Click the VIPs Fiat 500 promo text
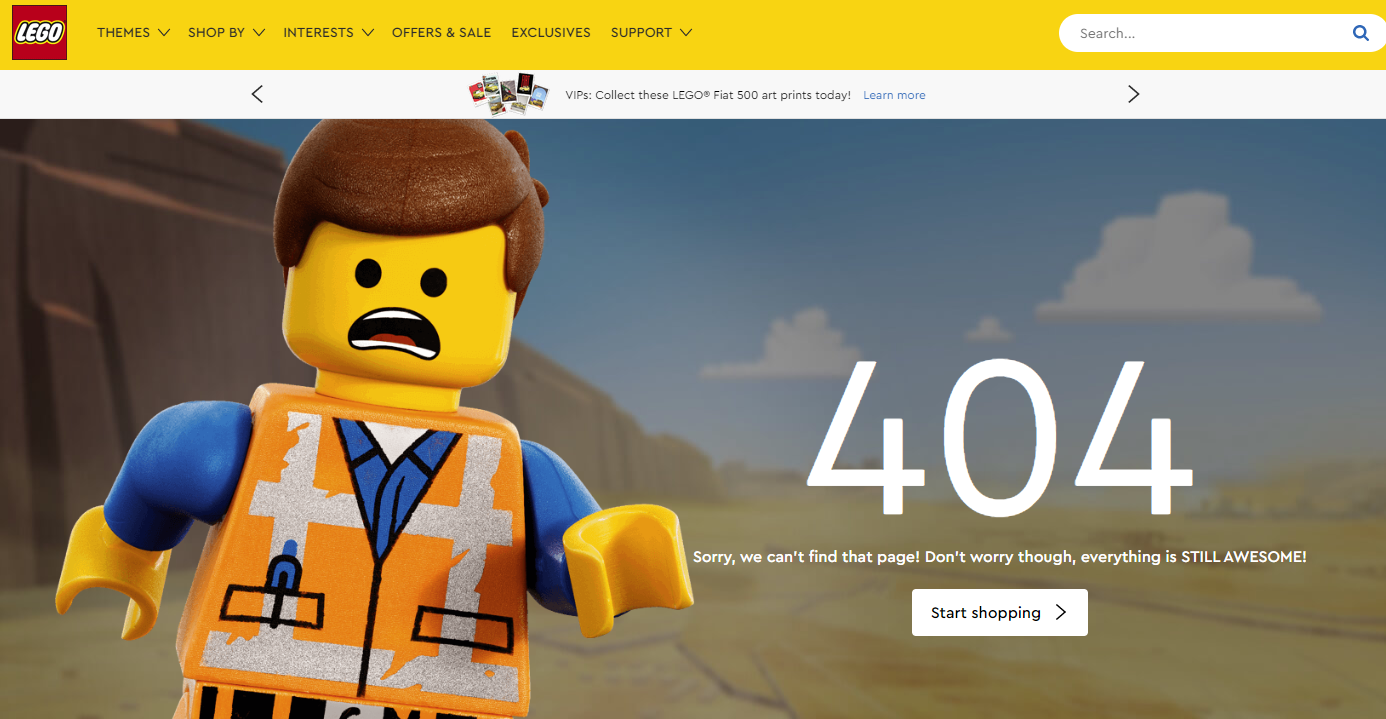 (x=707, y=95)
